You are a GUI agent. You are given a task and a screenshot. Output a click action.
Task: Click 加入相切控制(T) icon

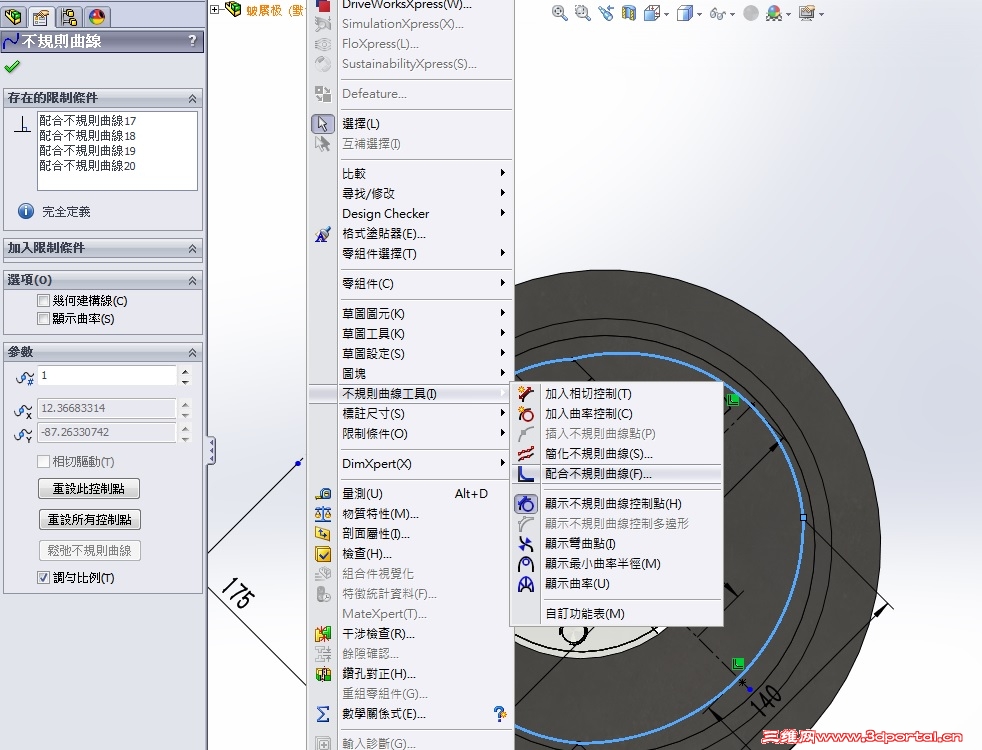[x=526, y=394]
